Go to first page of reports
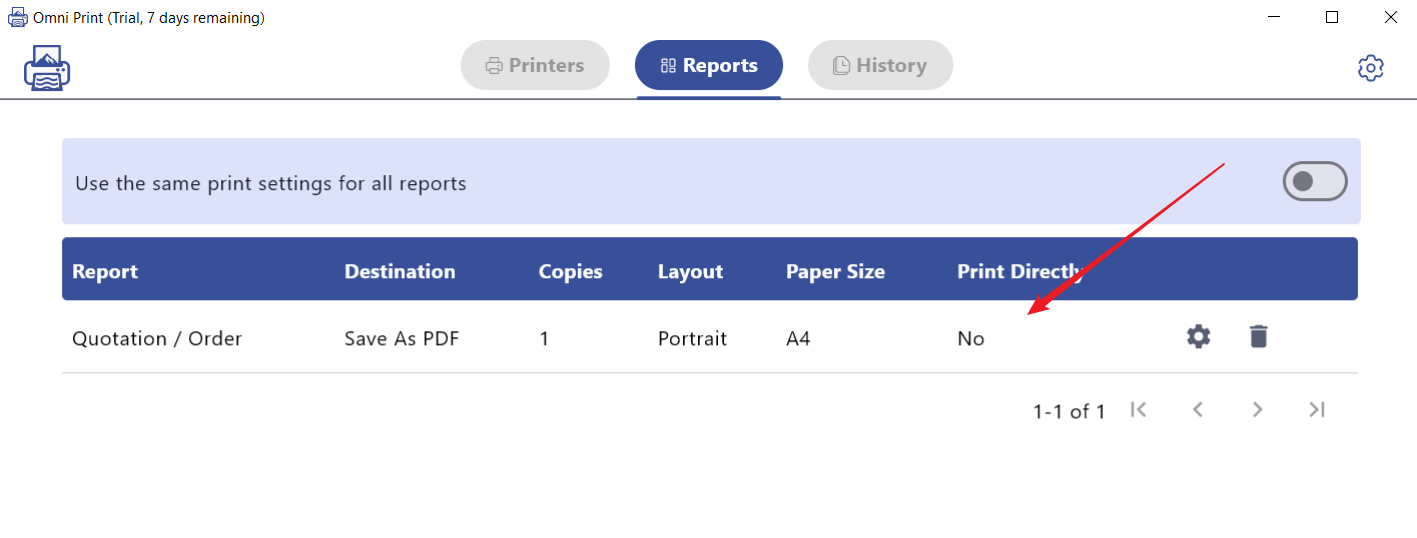The height and width of the screenshot is (538, 1417). click(1138, 409)
